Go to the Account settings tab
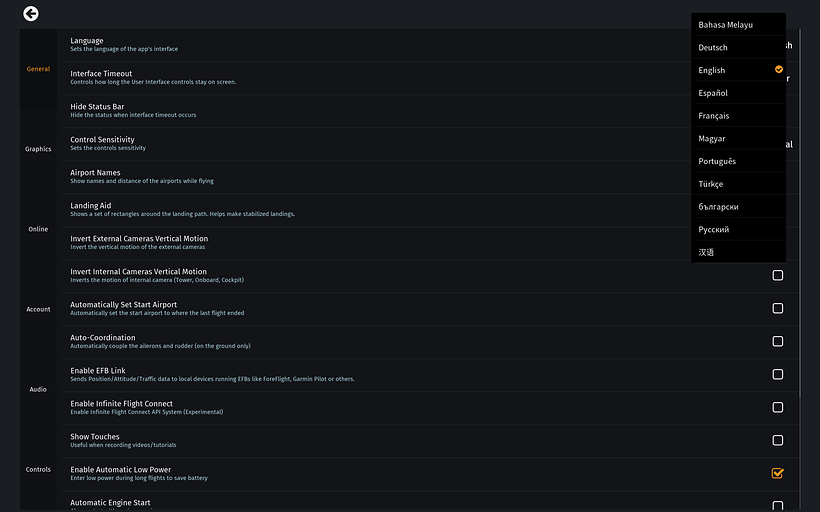 [x=38, y=309]
